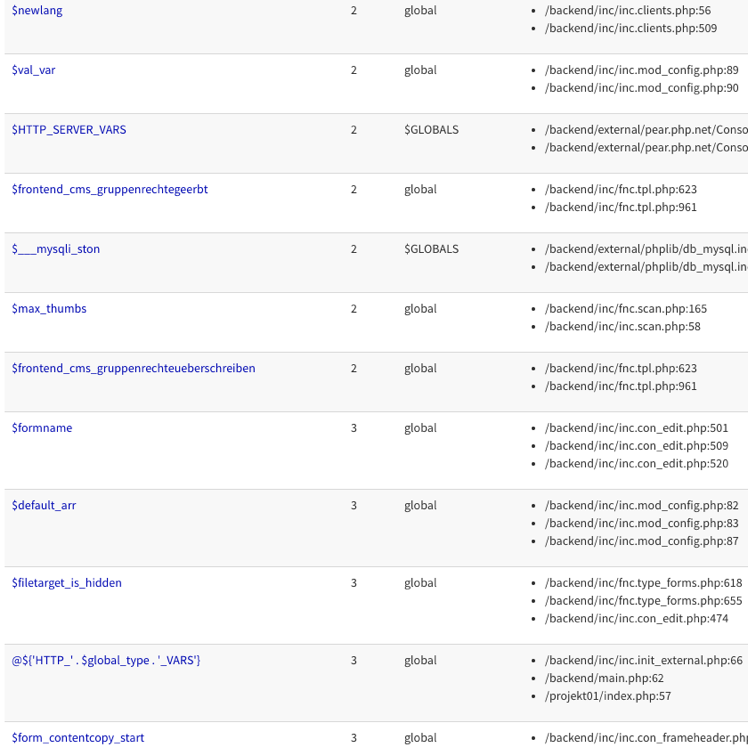Select path /backend/inc/fnc.type_forms.php:618
The width and height of the screenshot is (748, 748).
pyautogui.click(x=644, y=583)
